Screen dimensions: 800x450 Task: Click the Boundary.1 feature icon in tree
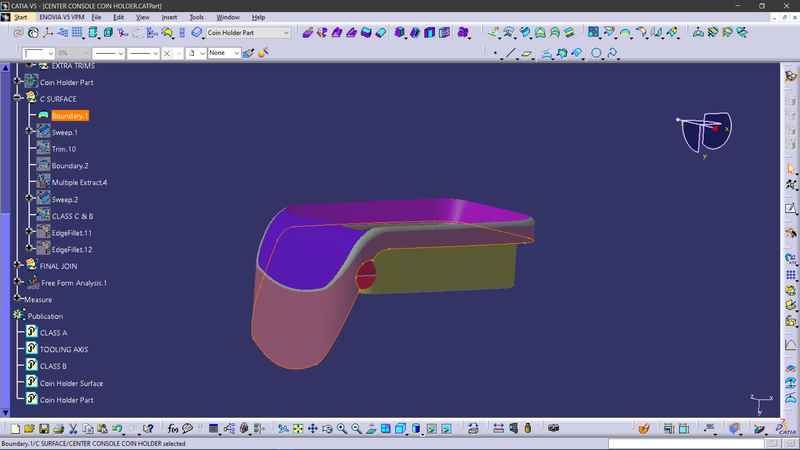[x=43, y=116]
